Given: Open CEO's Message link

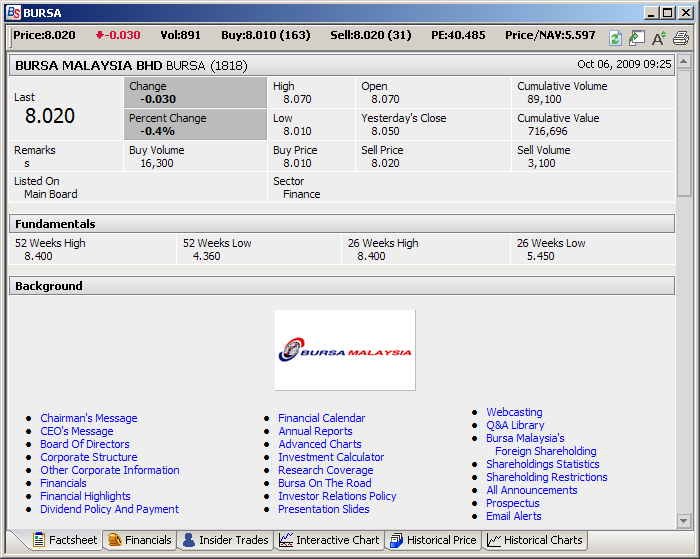Looking at the screenshot, I should pyautogui.click(x=77, y=431).
